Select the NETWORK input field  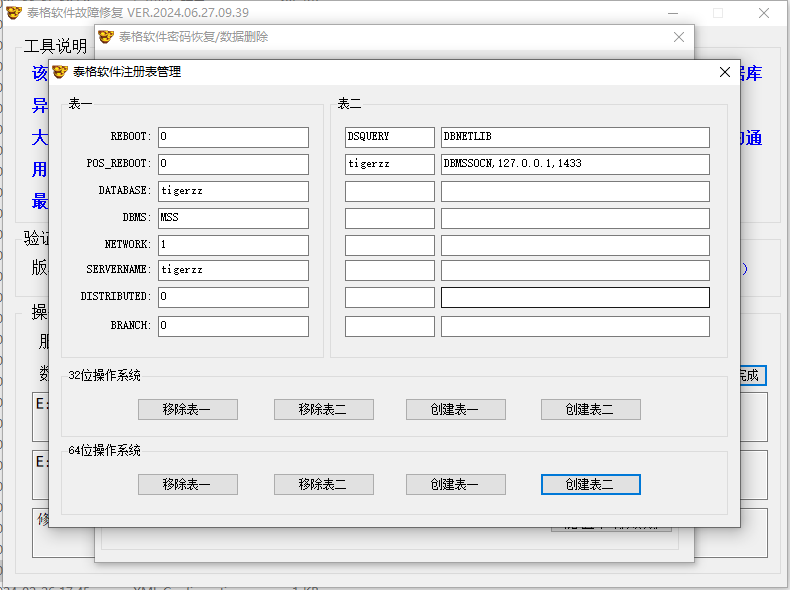(232, 245)
